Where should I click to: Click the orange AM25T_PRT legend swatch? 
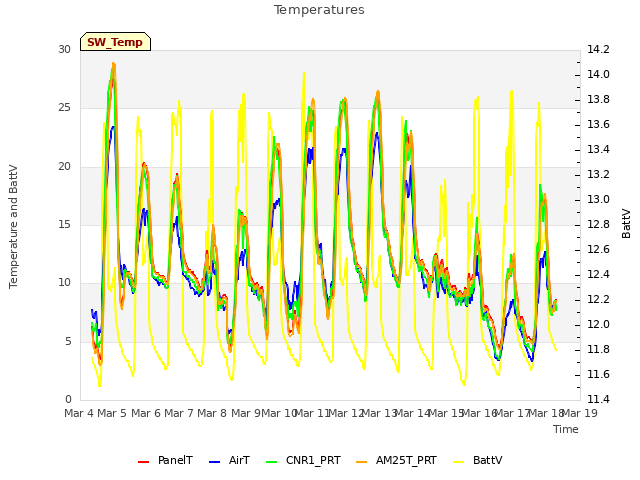click(x=362, y=462)
